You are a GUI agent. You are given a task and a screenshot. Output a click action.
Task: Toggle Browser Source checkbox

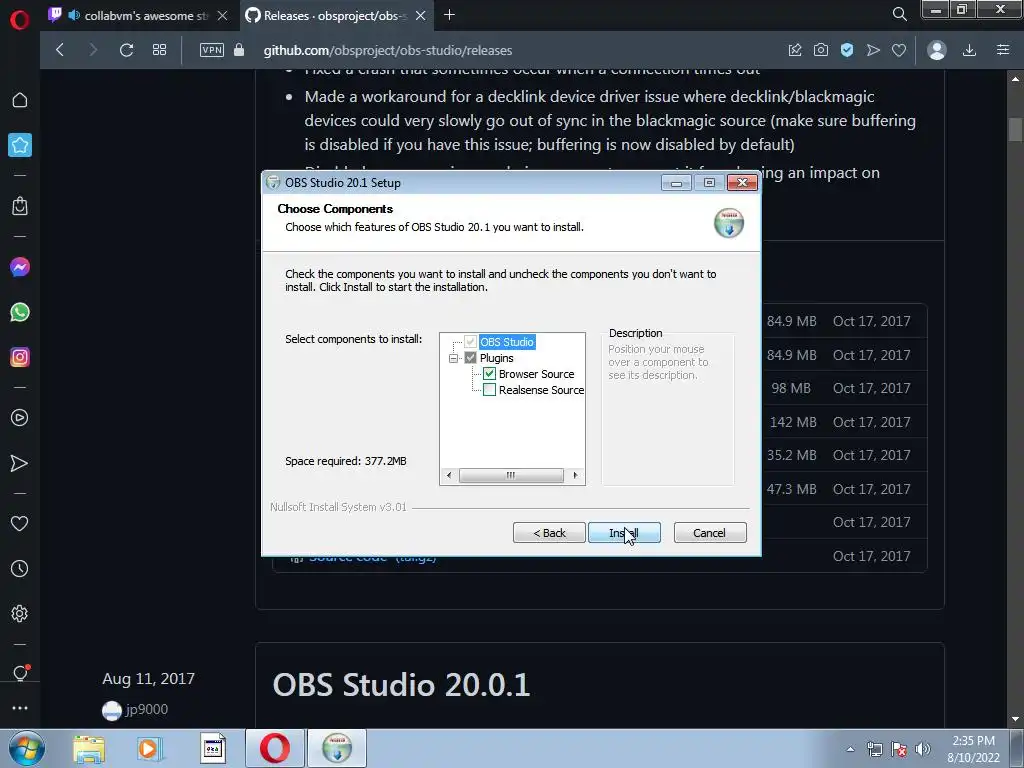coord(489,374)
